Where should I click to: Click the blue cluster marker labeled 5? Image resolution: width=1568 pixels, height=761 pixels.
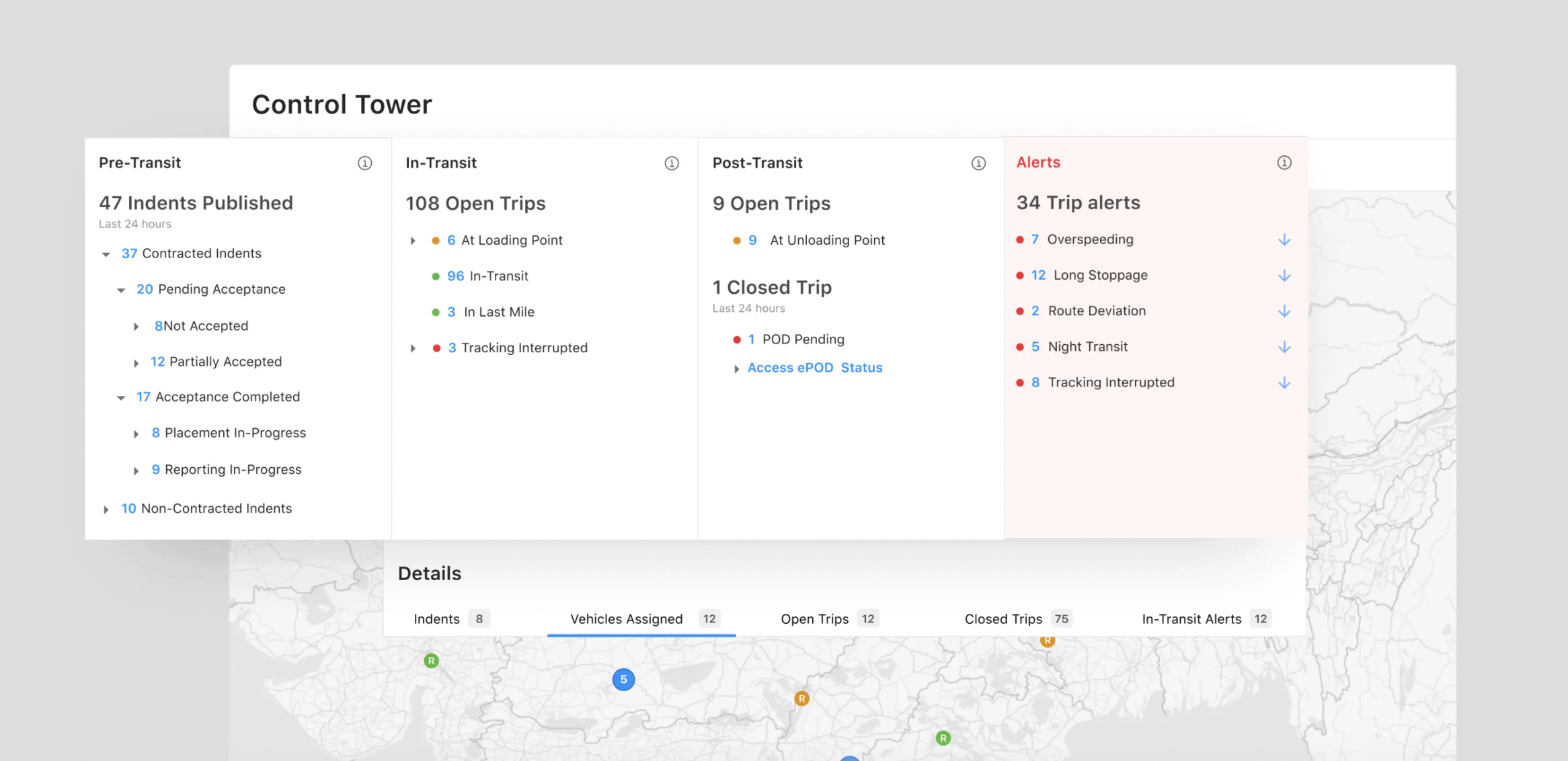(623, 679)
